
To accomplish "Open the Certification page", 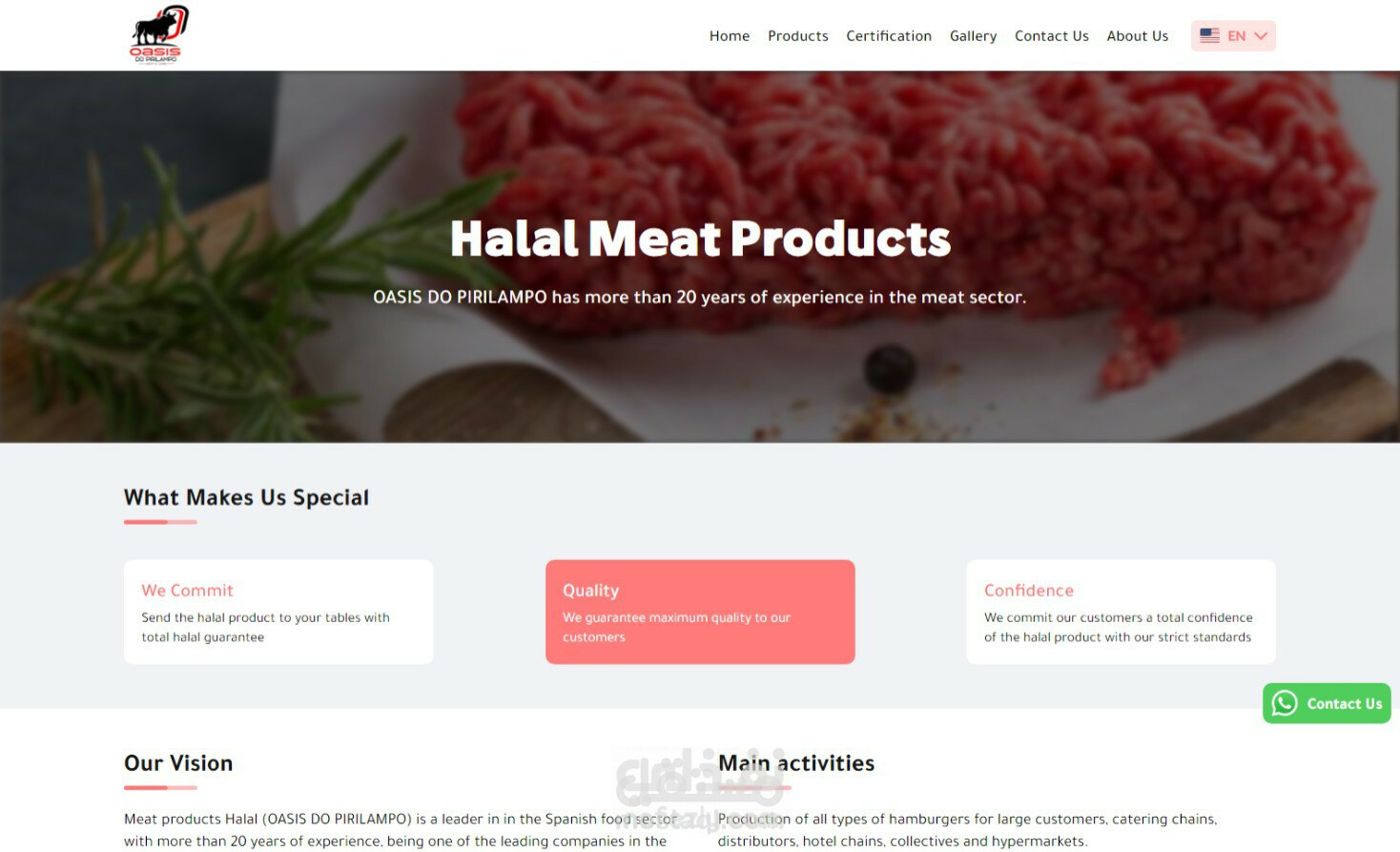I will point(889,36).
